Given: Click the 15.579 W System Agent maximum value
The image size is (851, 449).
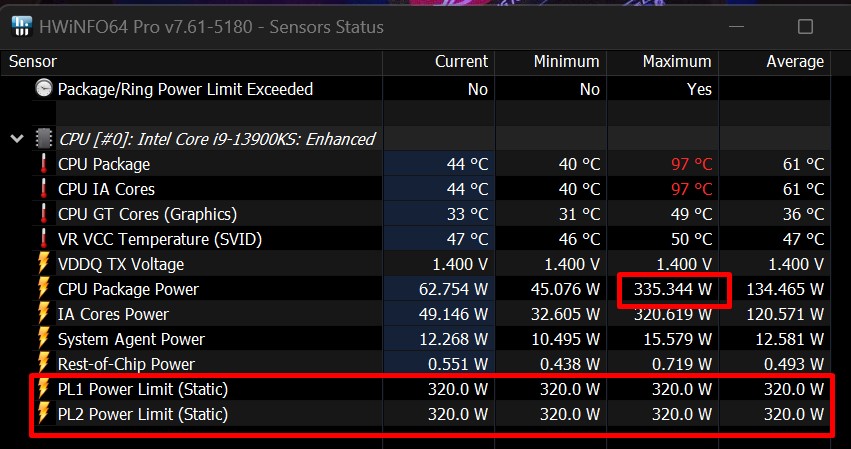Looking at the screenshot, I should (x=677, y=339).
